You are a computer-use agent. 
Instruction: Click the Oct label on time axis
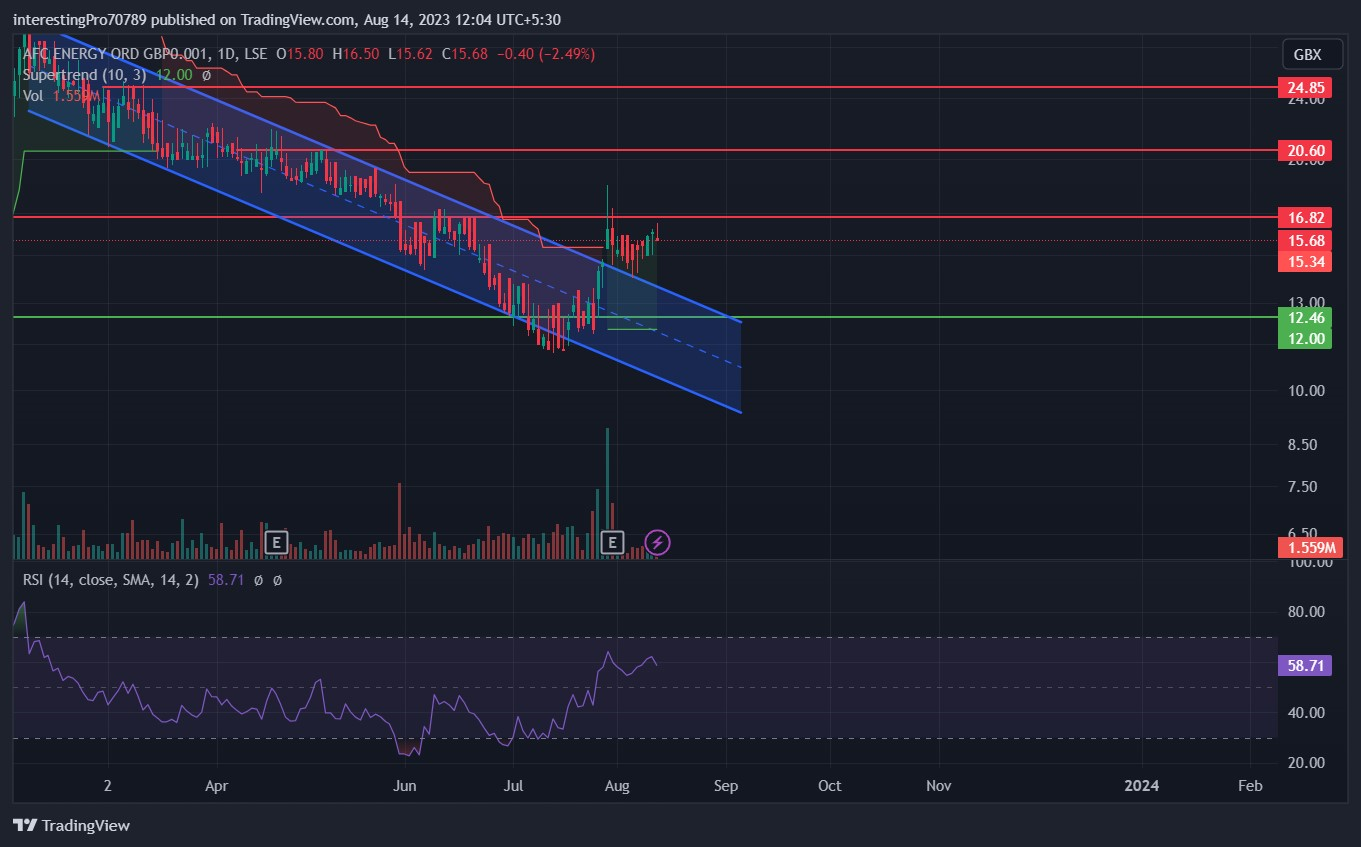coord(828,786)
